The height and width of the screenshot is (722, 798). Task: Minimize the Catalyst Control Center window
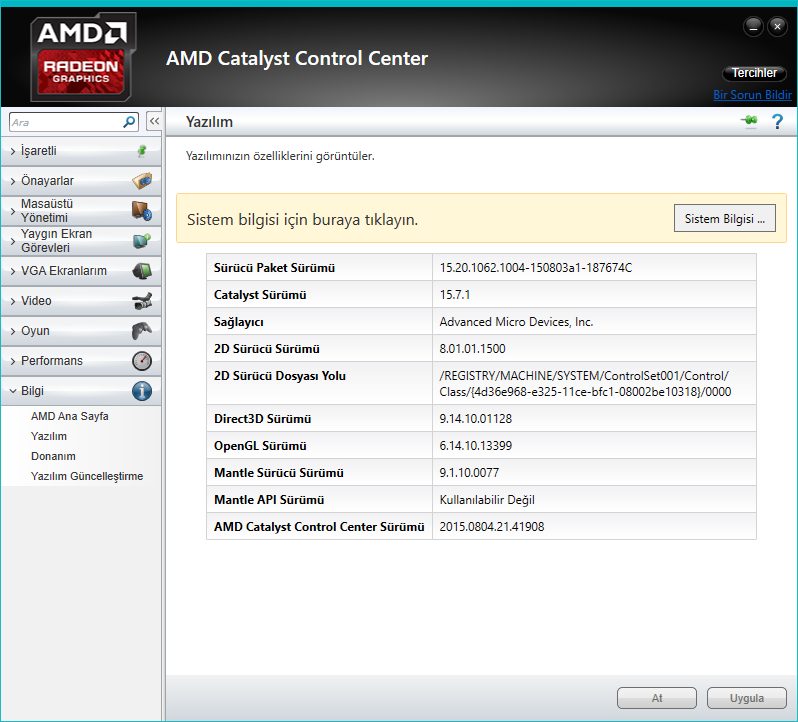coord(753,26)
